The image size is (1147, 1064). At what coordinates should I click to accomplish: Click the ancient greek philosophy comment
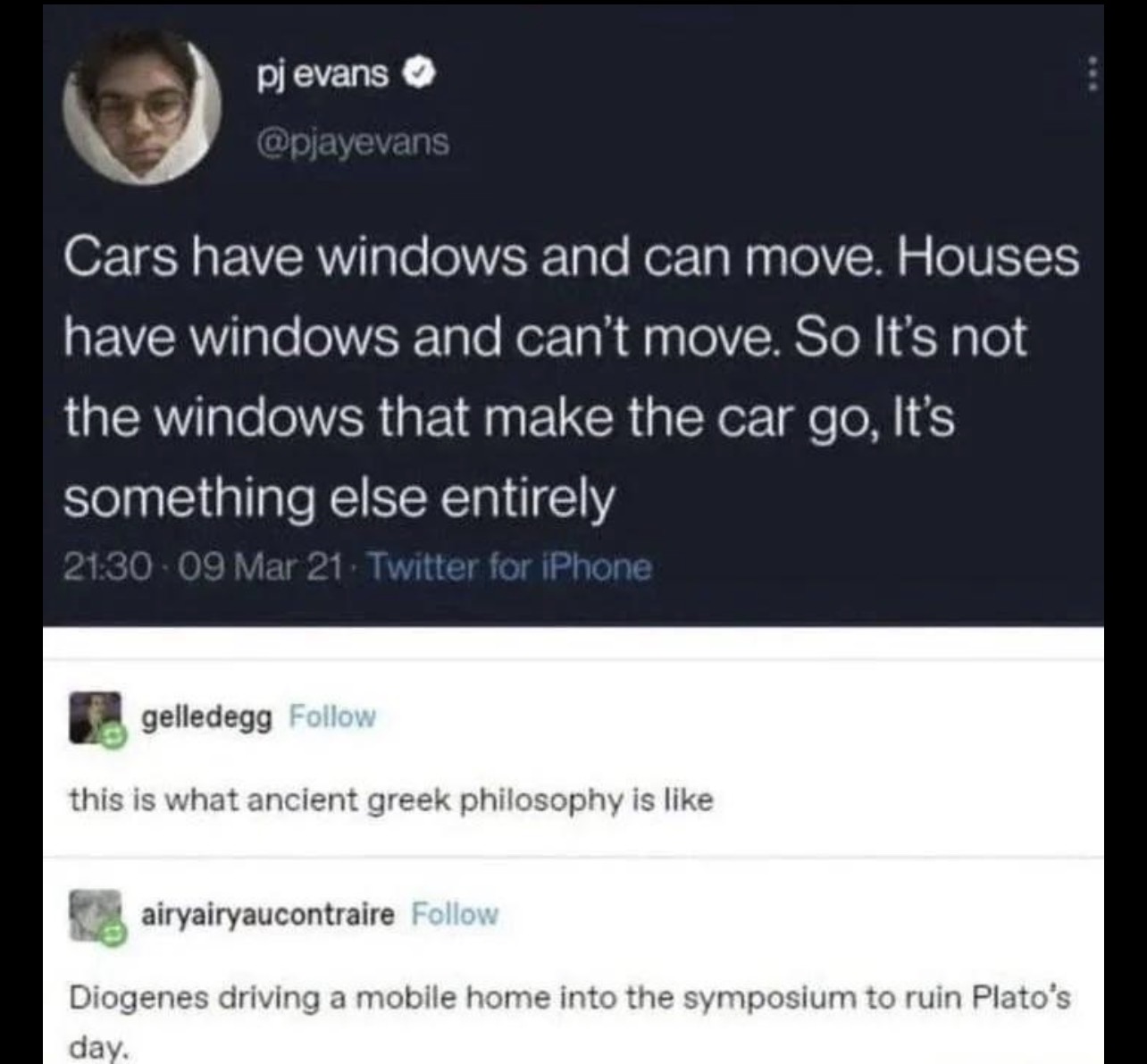(391, 800)
